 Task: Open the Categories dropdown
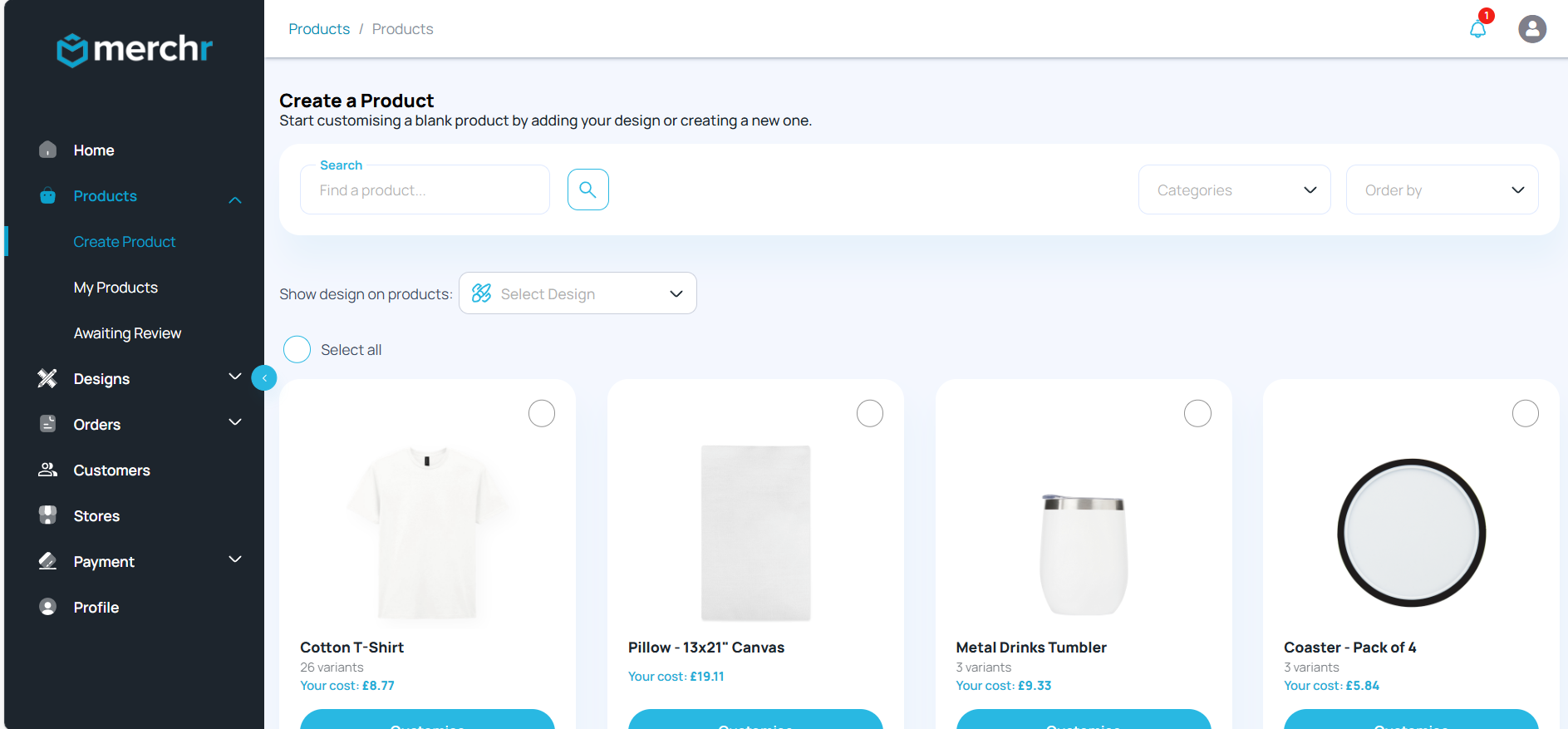point(1234,190)
